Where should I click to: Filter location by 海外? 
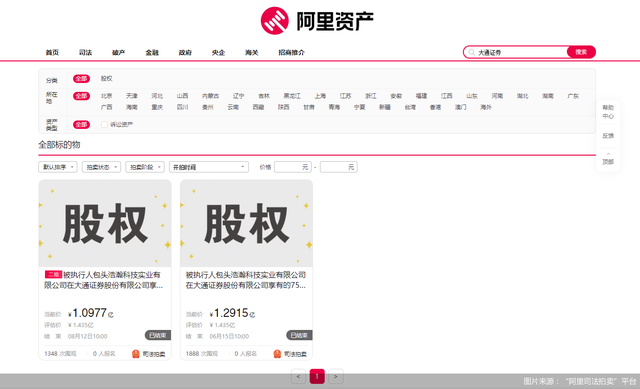coord(486,107)
